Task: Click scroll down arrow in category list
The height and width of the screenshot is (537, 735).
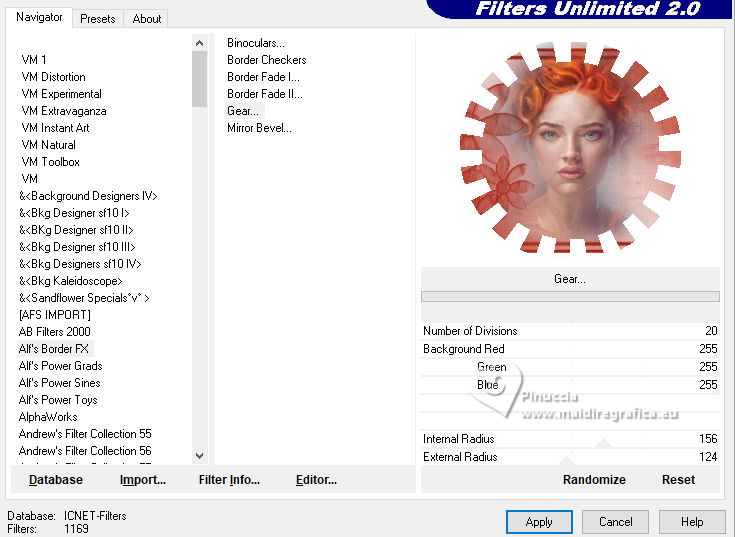Action: pos(199,455)
